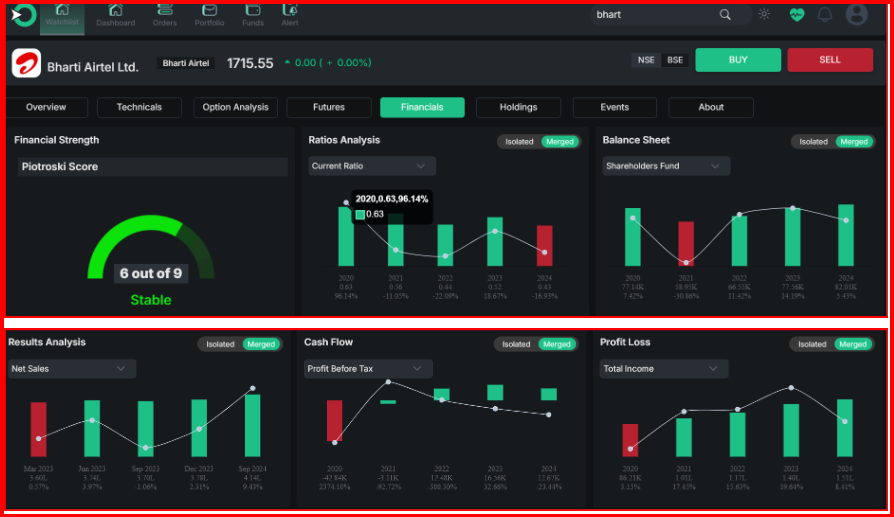Screen dimensions: 894x517
Task: Click the 2024 red Current Ratio bar
Action: tap(544, 246)
